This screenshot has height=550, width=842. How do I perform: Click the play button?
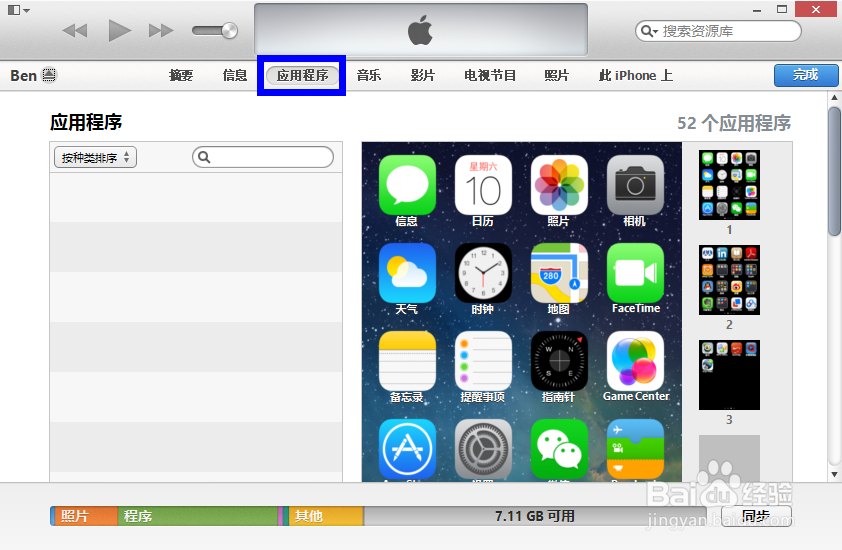click(119, 31)
